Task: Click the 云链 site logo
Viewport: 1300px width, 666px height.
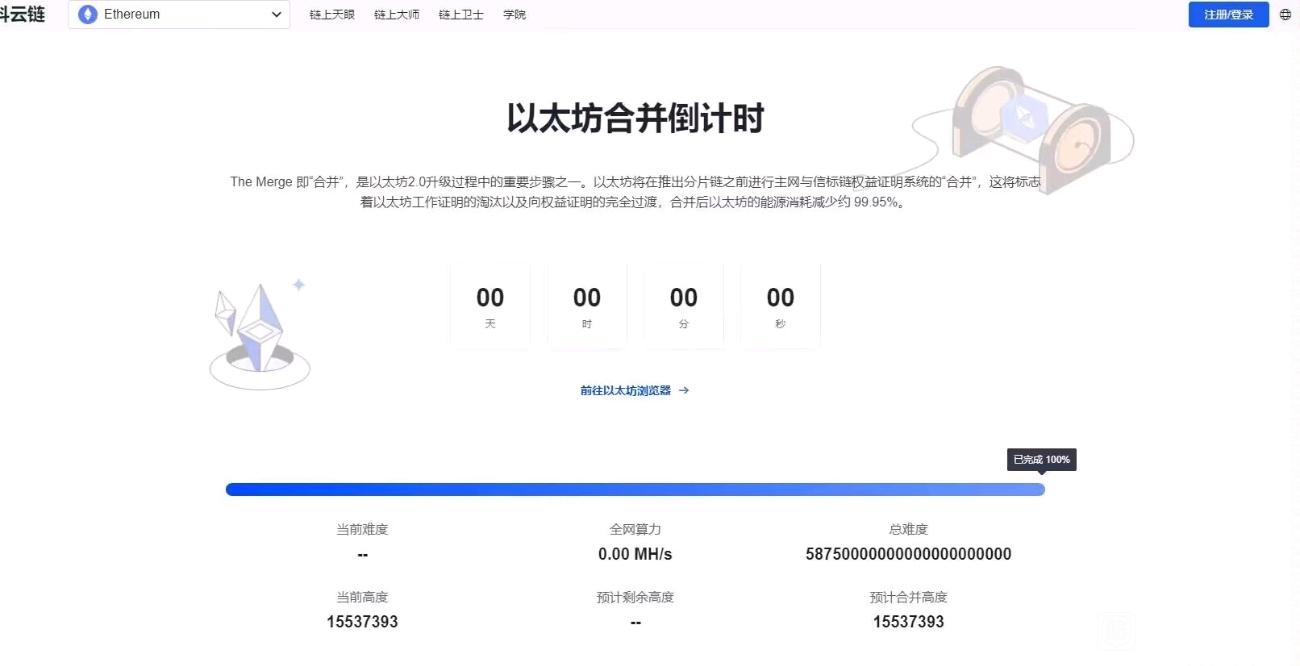Action: (x=22, y=14)
